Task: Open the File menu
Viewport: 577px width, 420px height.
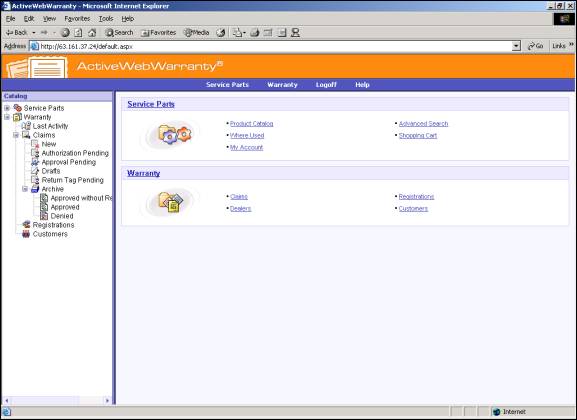Action: point(10,19)
